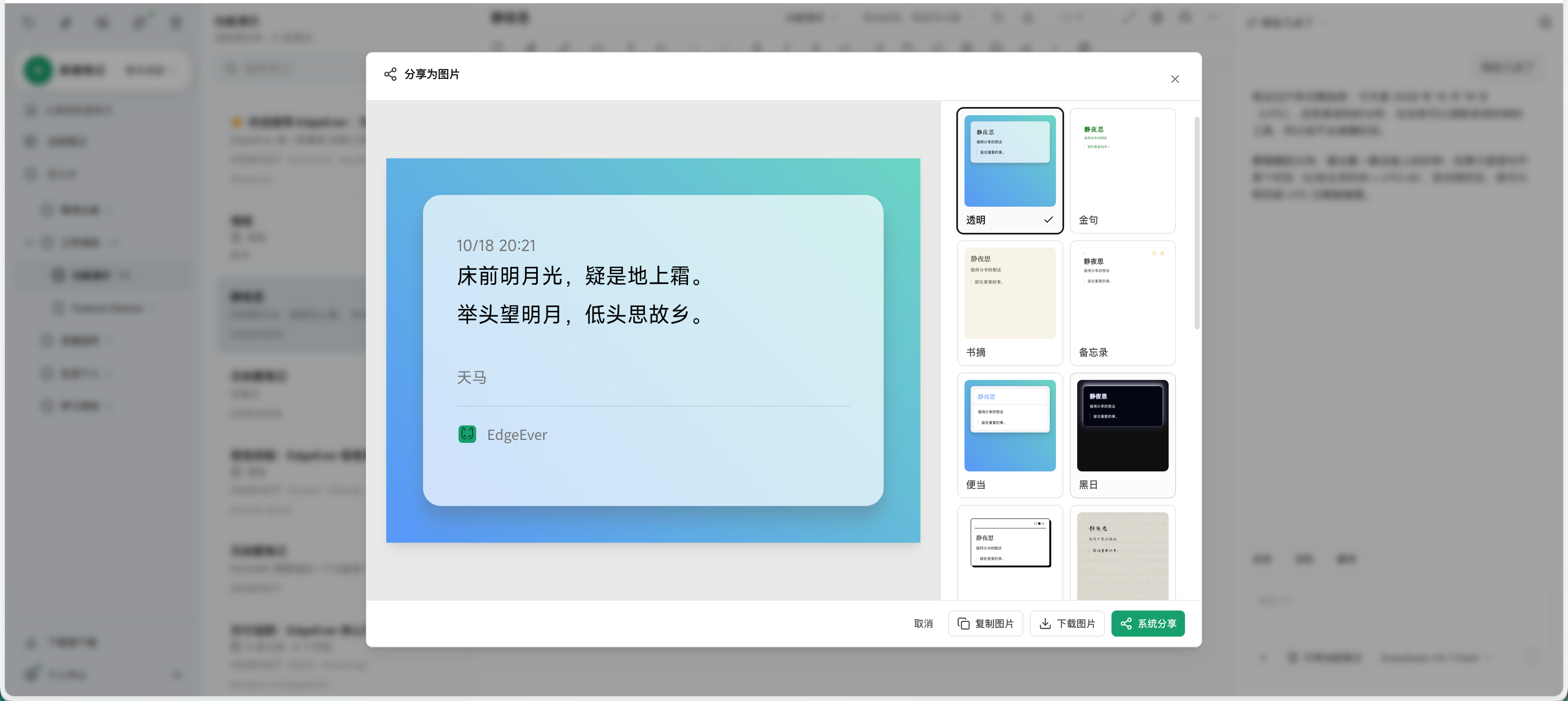Click the green avatar in background sidebar
The height and width of the screenshot is (701, 1568).
pos(38,71)
